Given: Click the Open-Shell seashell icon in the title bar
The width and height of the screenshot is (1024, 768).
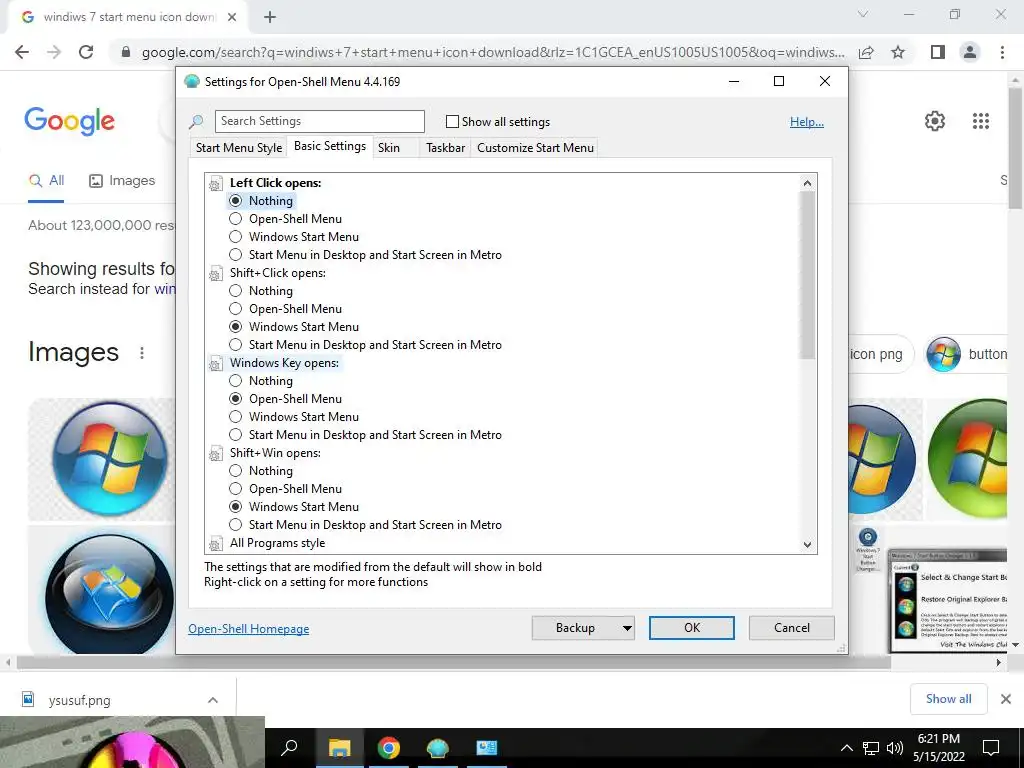Looking at the screenshot, I should (191, 82).
